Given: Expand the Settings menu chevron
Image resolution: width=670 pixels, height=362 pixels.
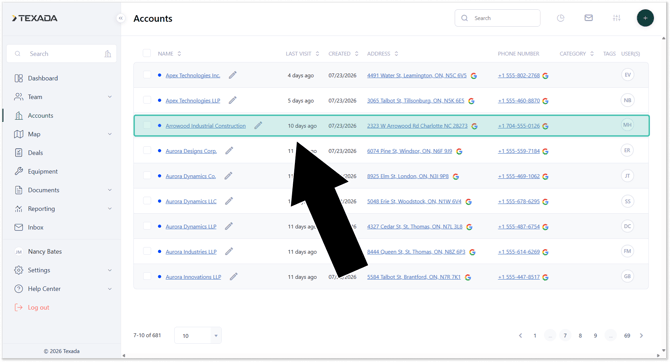Looking at the screenshot, I should (110, 270).
